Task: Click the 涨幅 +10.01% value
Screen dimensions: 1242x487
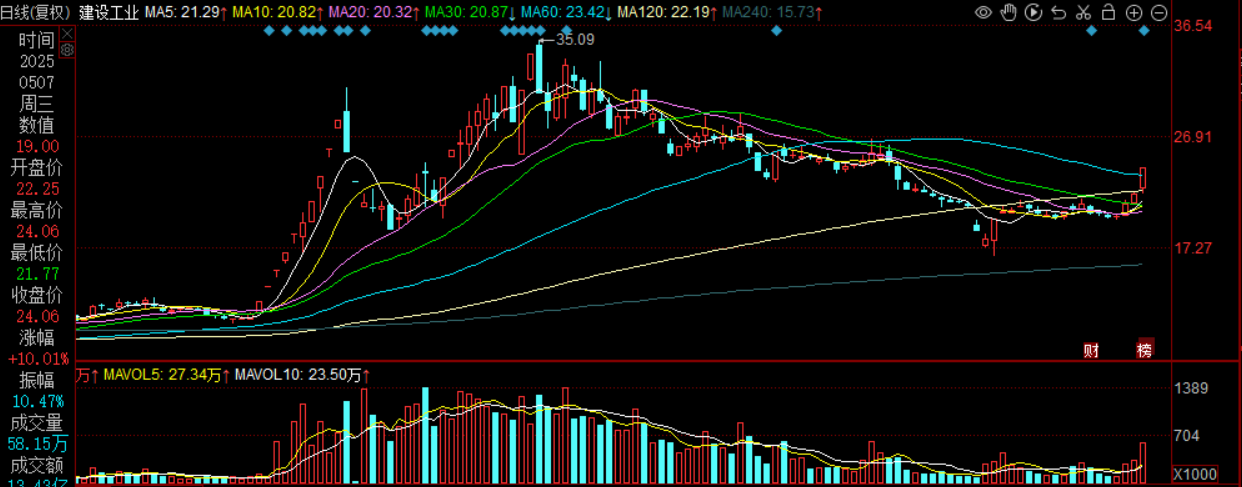Action: pyautogui.click(x=38, y=358)
